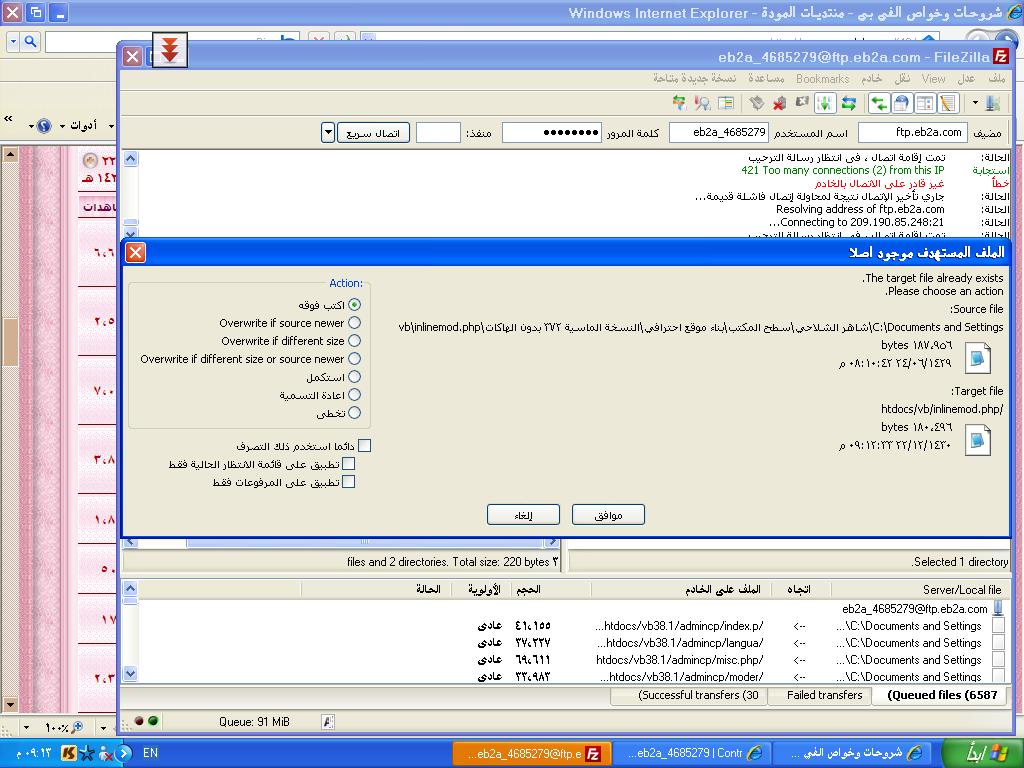Select the 'Overwrite if source newer' option
This screenshot has height=768, width=1024.
[354, 323]
